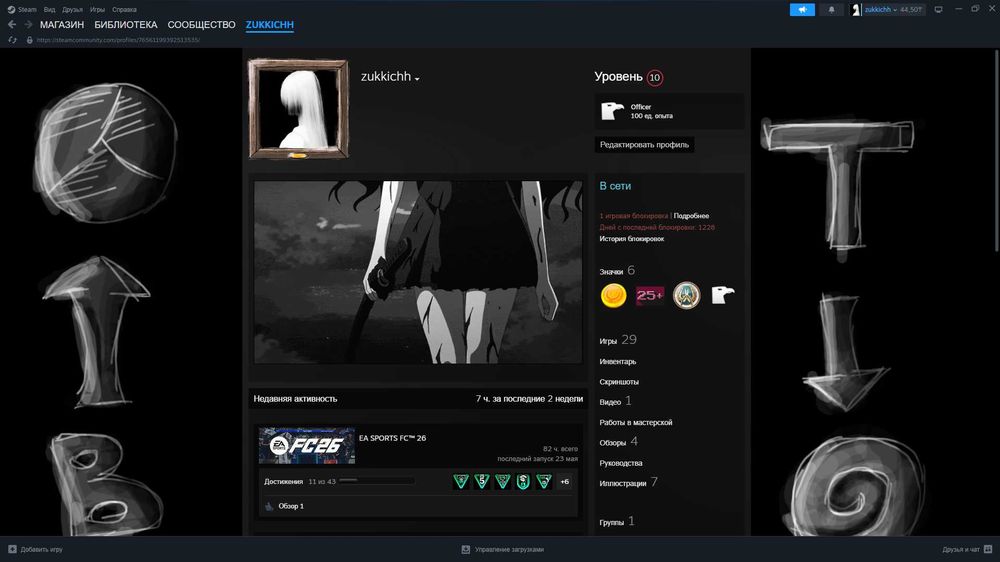Switch to Big Picture mode via the monitor icon

(938, 10)
